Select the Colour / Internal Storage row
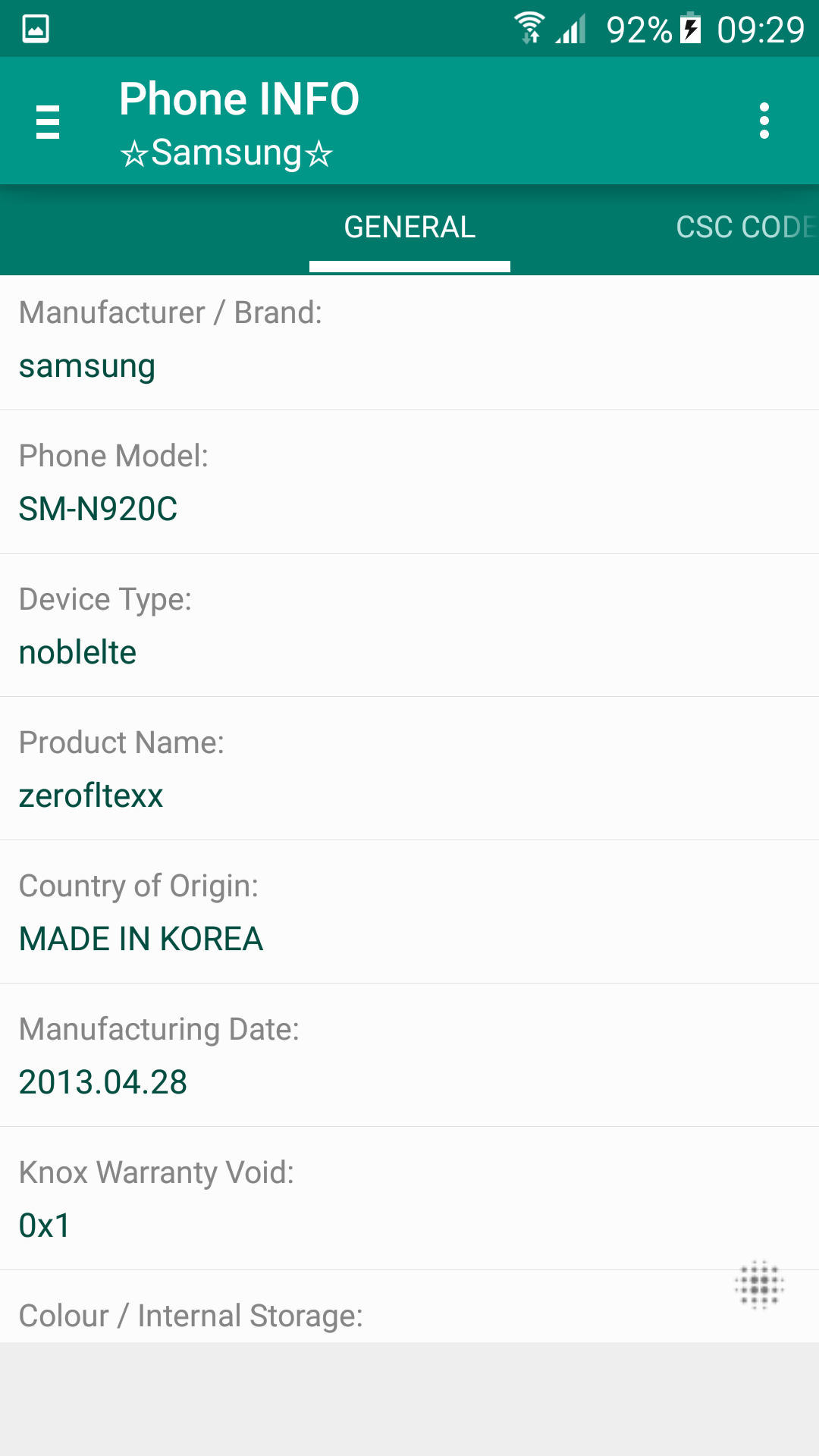819x1456 pixels. tap(409, 1307)
